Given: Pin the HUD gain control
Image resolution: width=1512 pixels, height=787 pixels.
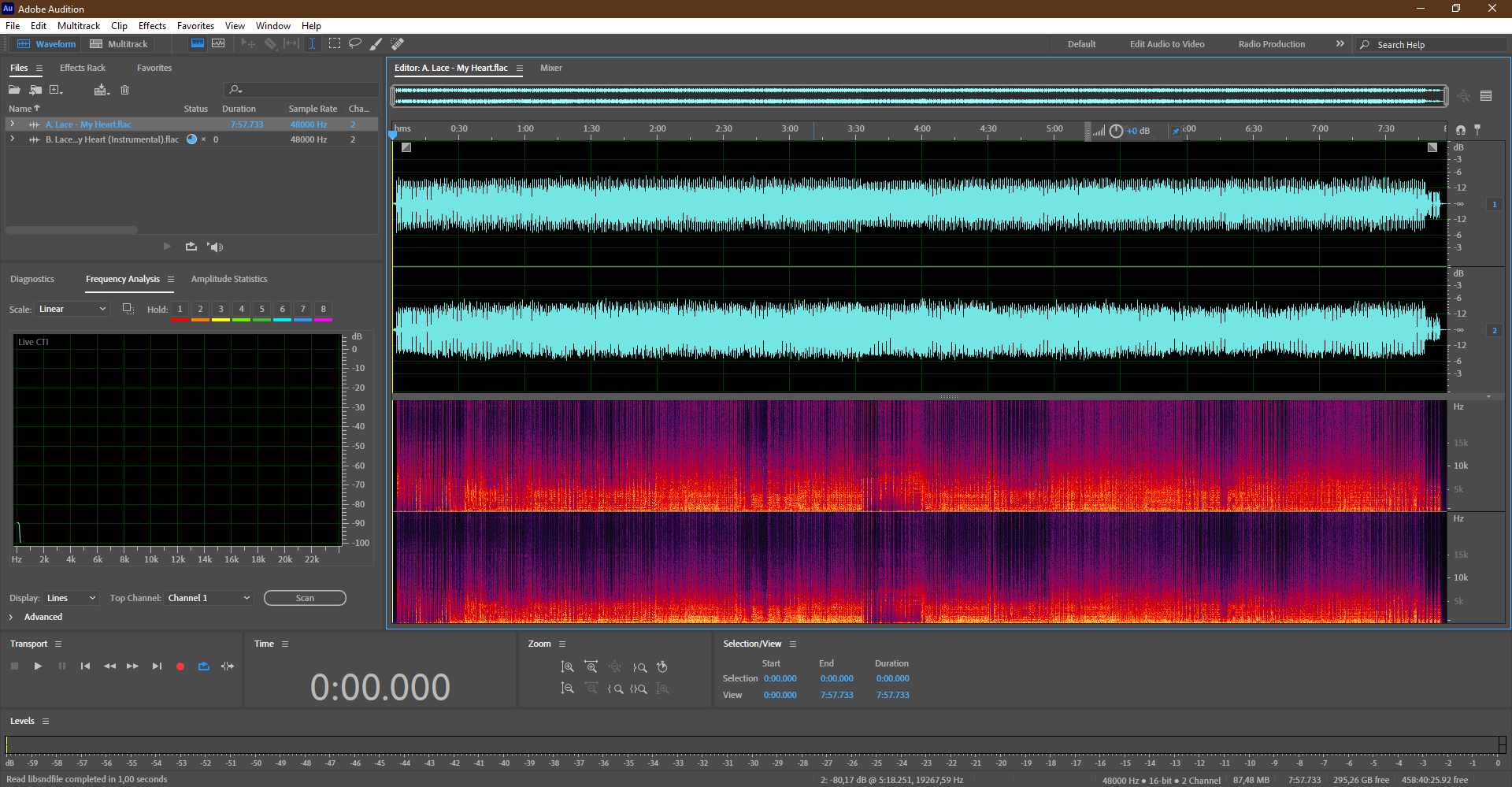Looking at the screenshot, I should point(1176,132).
